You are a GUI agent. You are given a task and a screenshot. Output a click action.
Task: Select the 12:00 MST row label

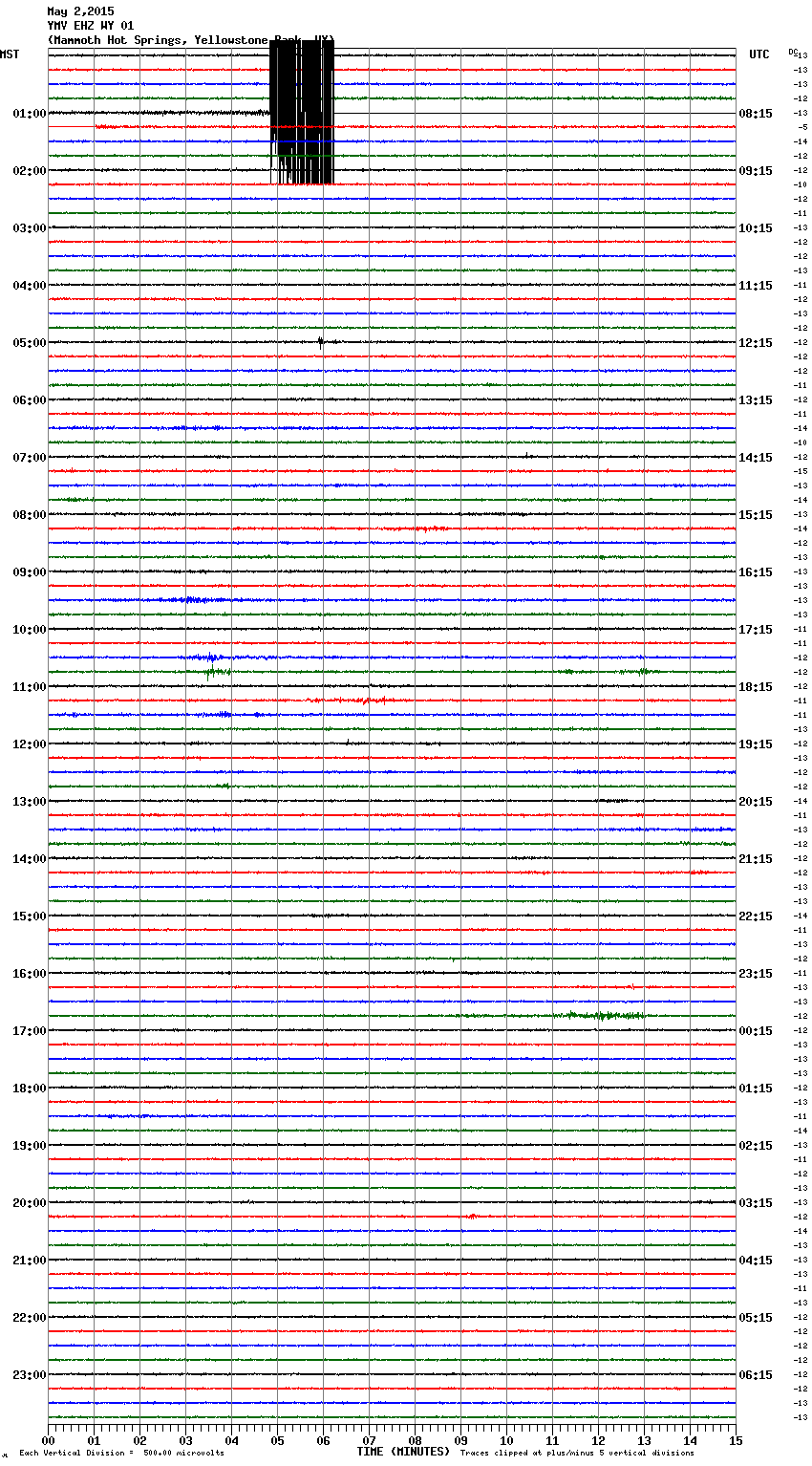30,744
